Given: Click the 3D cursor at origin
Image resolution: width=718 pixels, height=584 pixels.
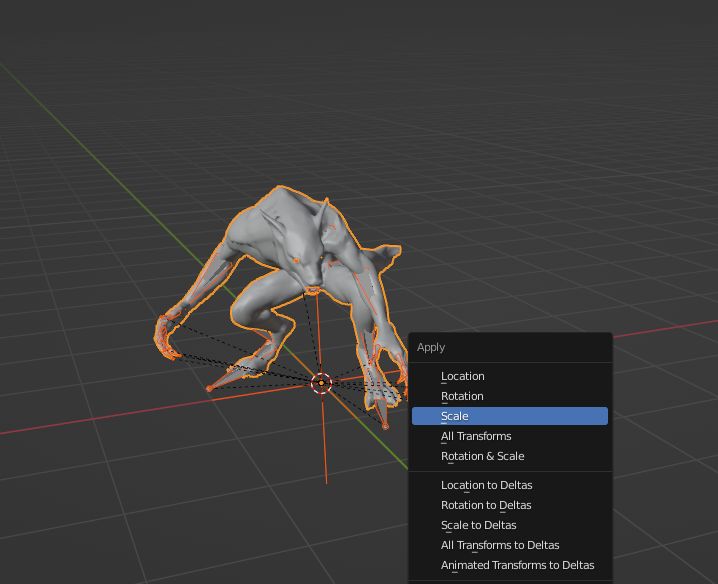Looking at the screenshot, I should coord(321,383).
